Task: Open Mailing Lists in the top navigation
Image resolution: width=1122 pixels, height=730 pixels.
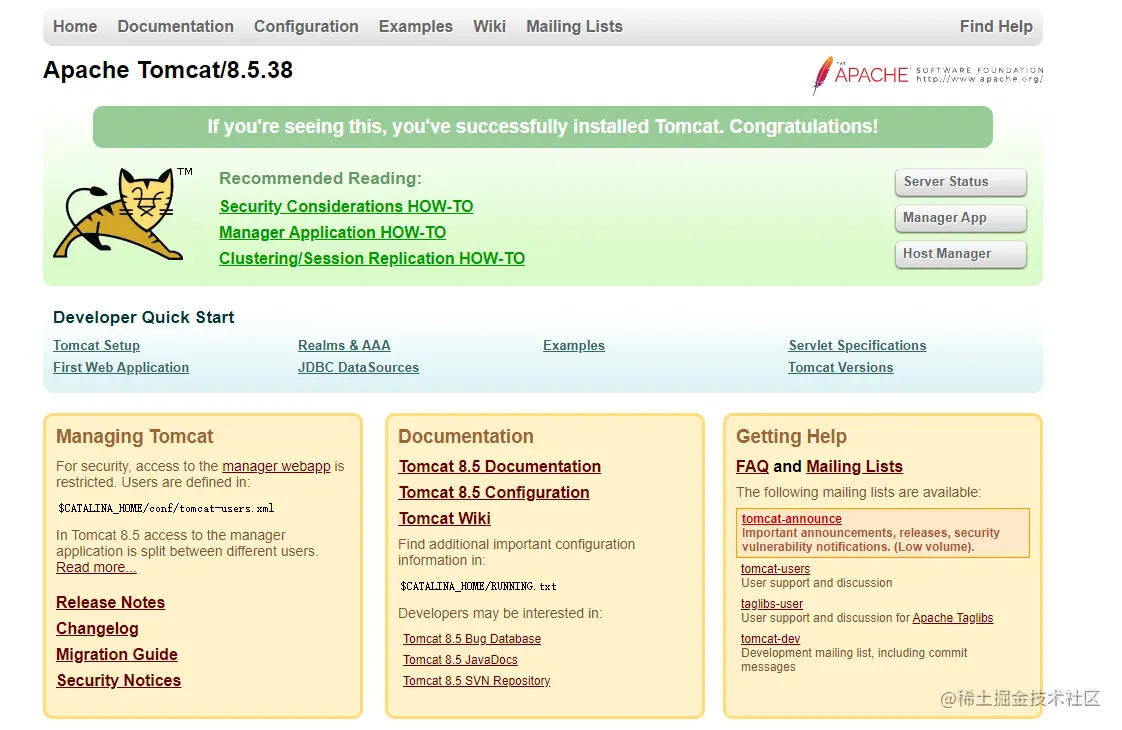Action: 575,26
